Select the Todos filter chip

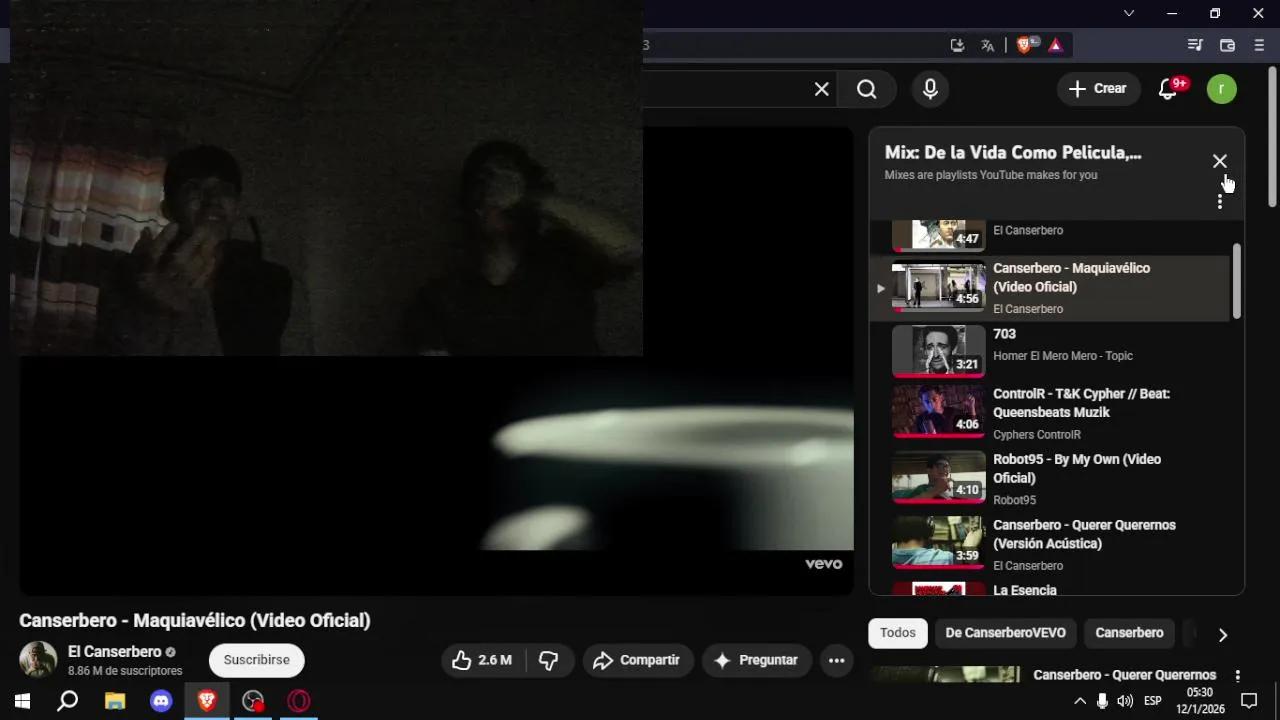(x=897, y=632)
